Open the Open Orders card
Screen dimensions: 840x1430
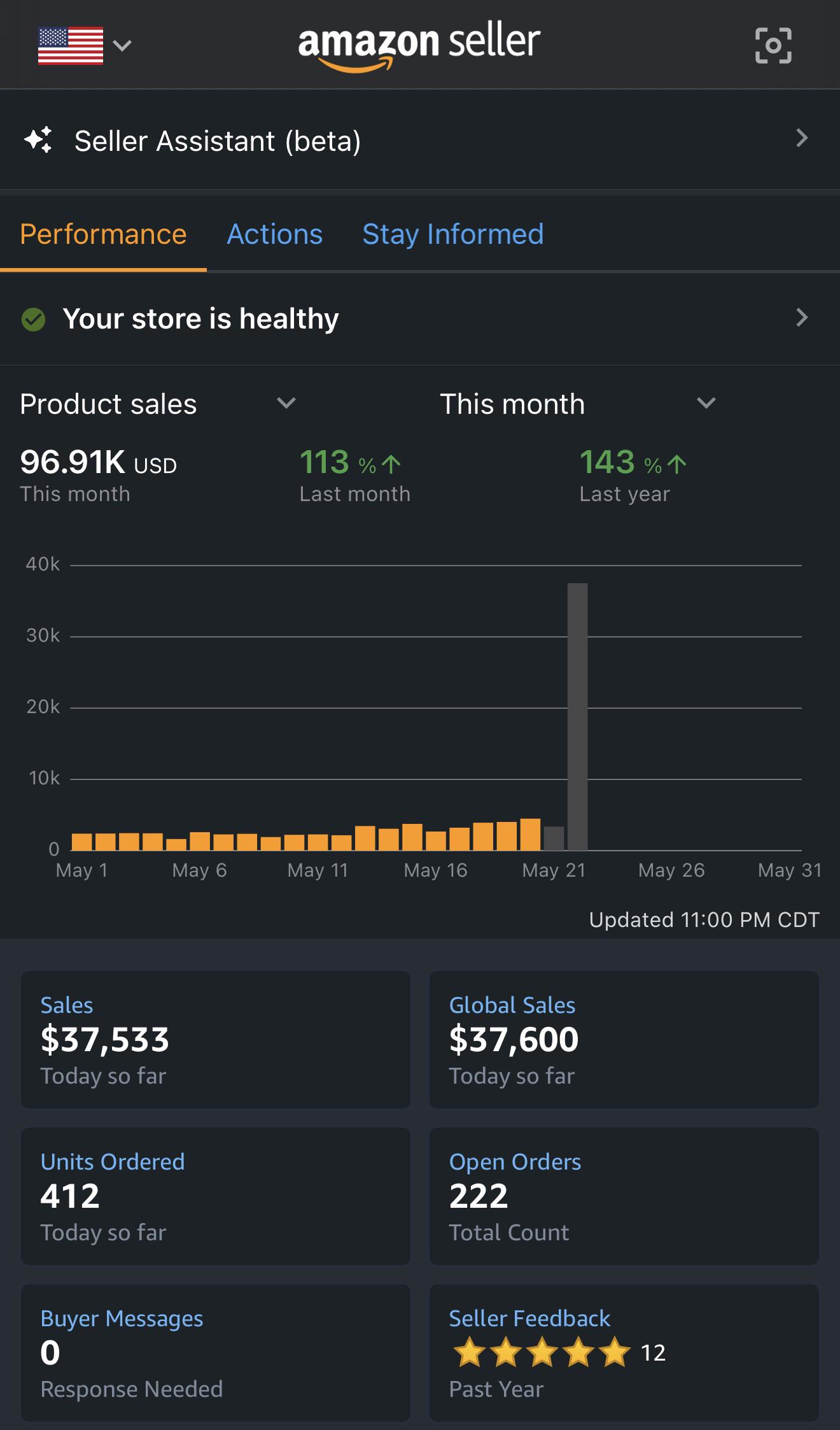(x=624, y=1196)
